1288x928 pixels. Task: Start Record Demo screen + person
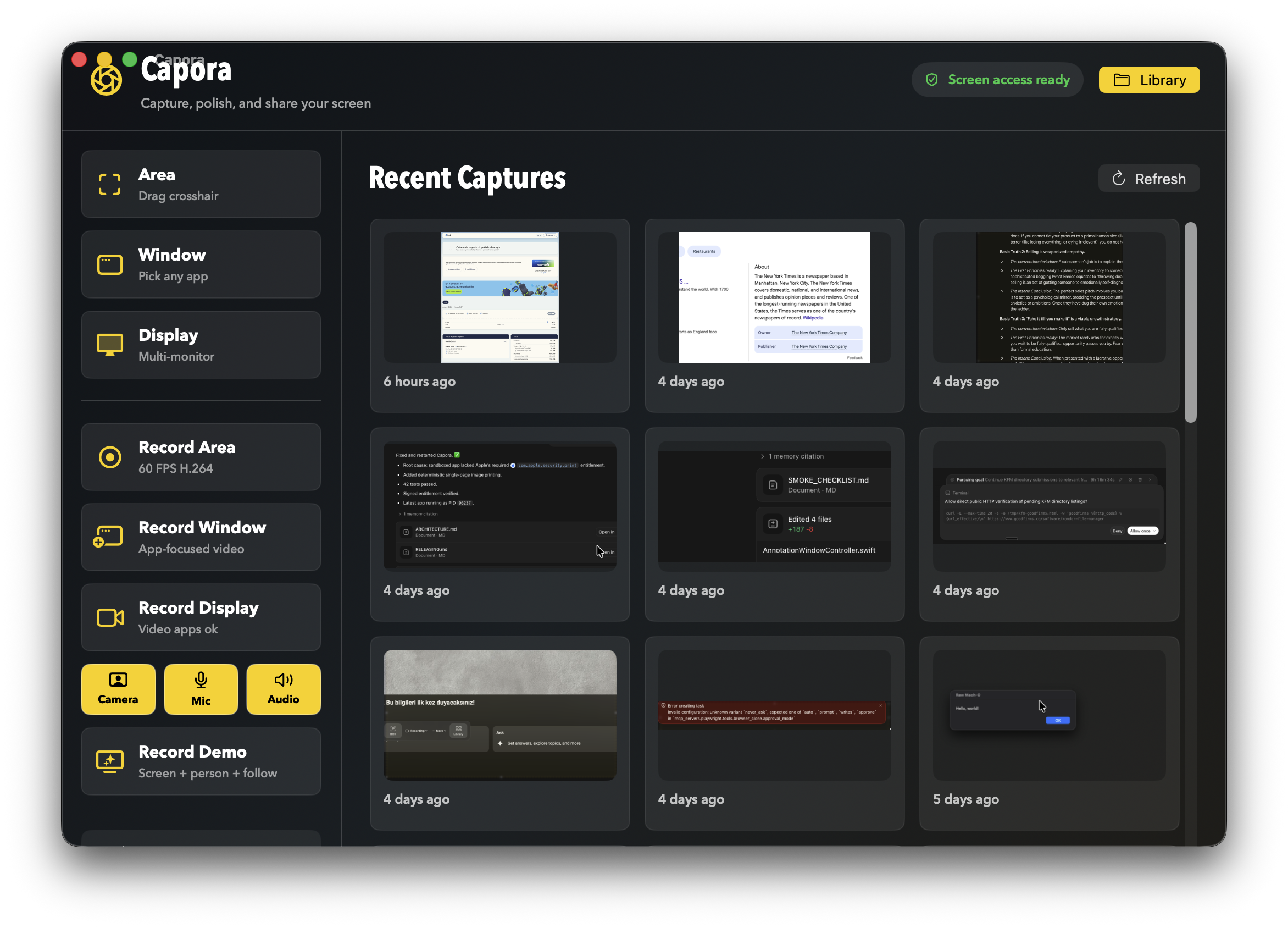tap(201, 761)
